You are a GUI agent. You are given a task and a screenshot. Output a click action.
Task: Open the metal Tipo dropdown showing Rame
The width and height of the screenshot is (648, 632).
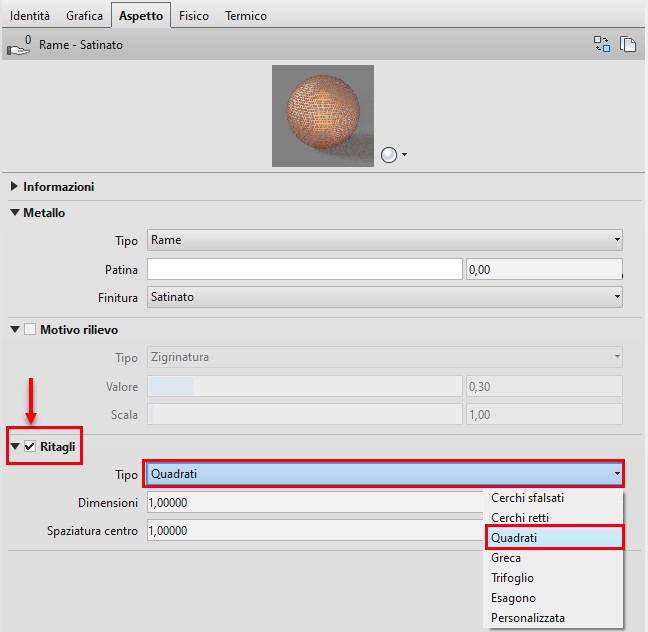(x=384, y=240)
